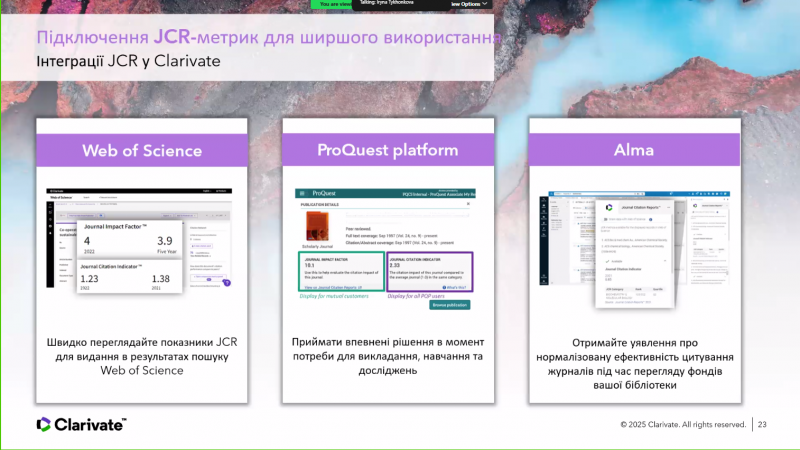Click the ProQuest logo in the teal header
800x450 pixels.
coord(324,193)
